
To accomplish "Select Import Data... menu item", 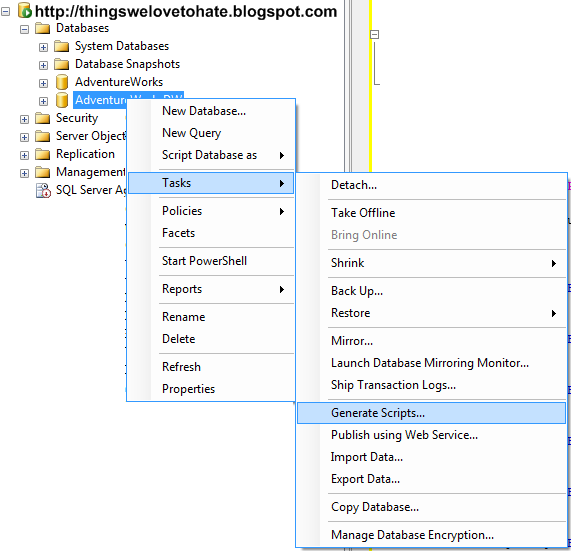I will pos(432,457).
